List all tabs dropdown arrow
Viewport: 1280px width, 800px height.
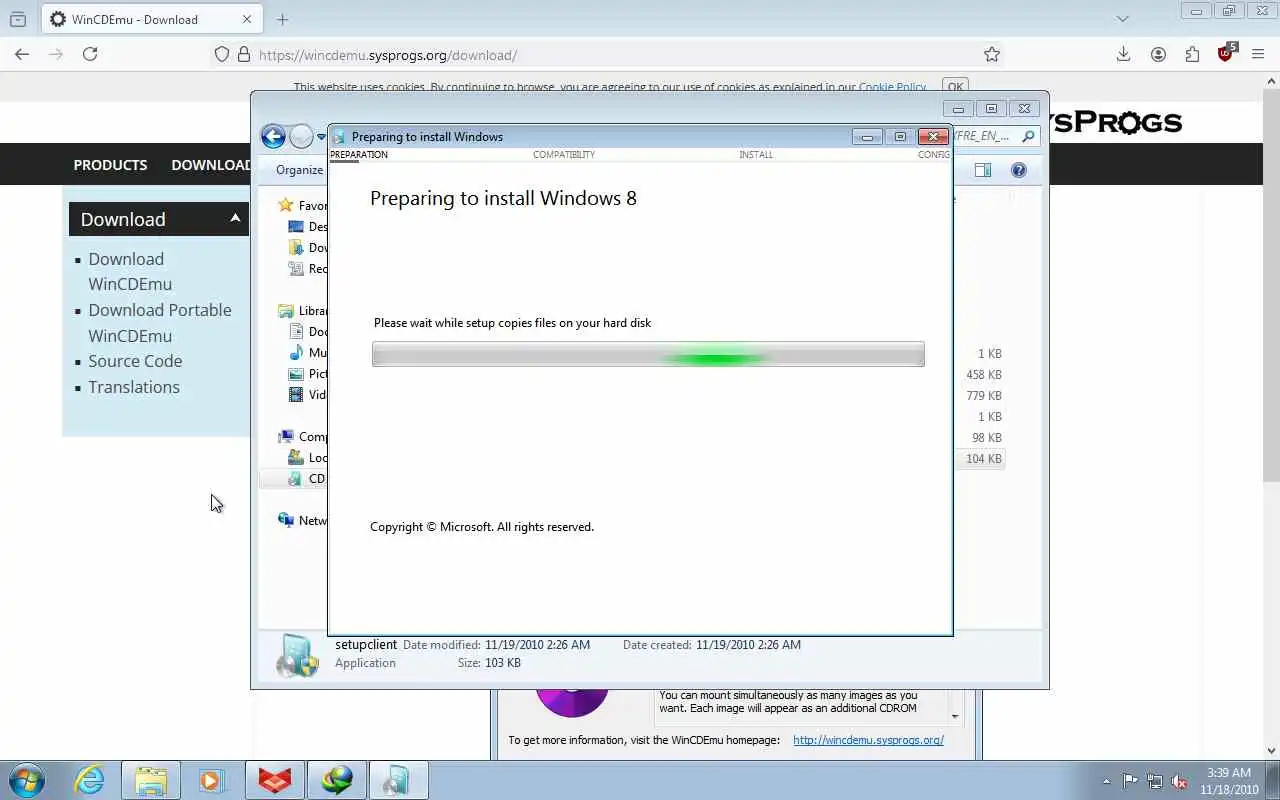pyautogui.click(x=1122, y=19)
